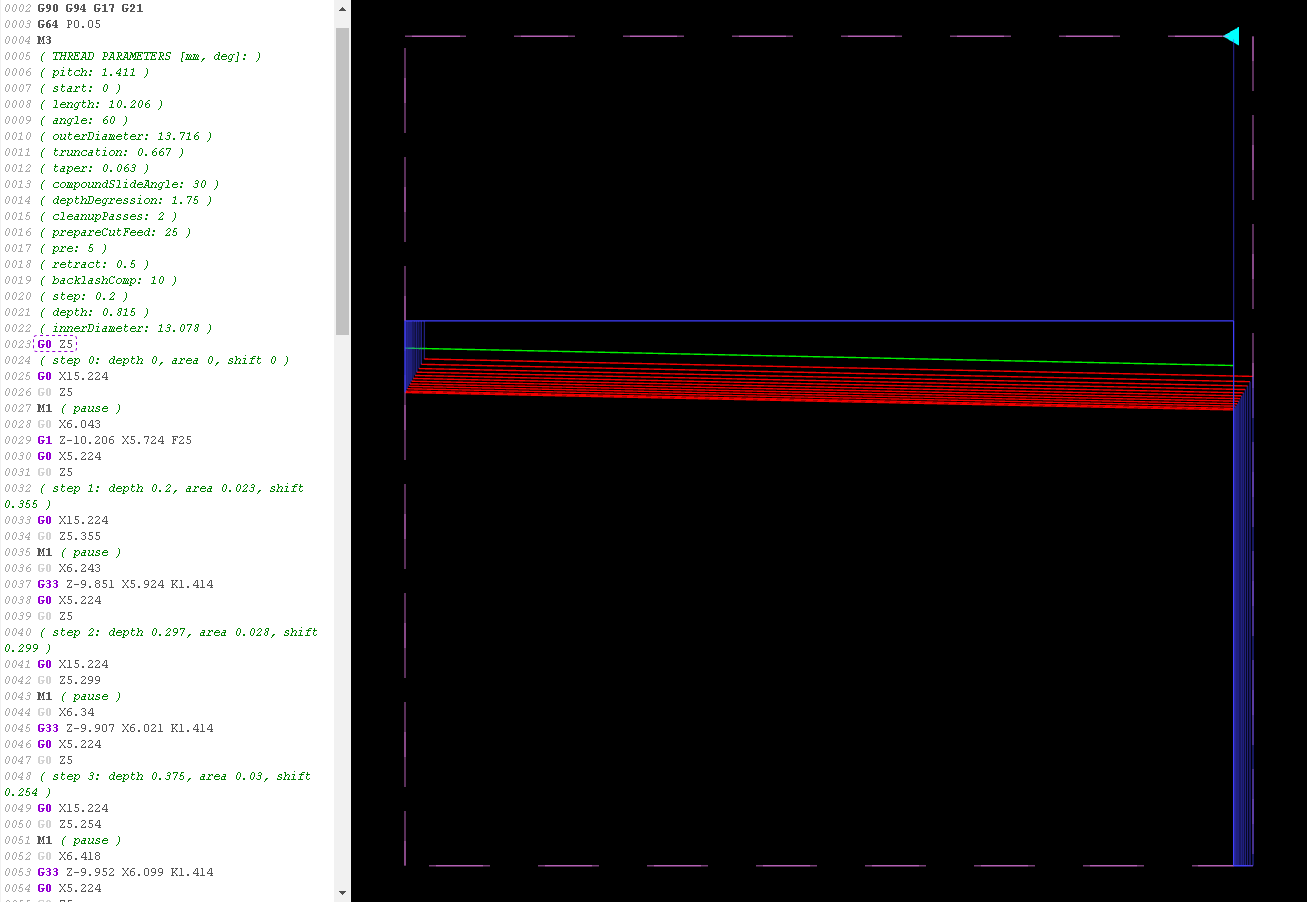Select the M3 spindle command on line 0004
This screenshot has width=1307, height=902.
tap(44, 40)
